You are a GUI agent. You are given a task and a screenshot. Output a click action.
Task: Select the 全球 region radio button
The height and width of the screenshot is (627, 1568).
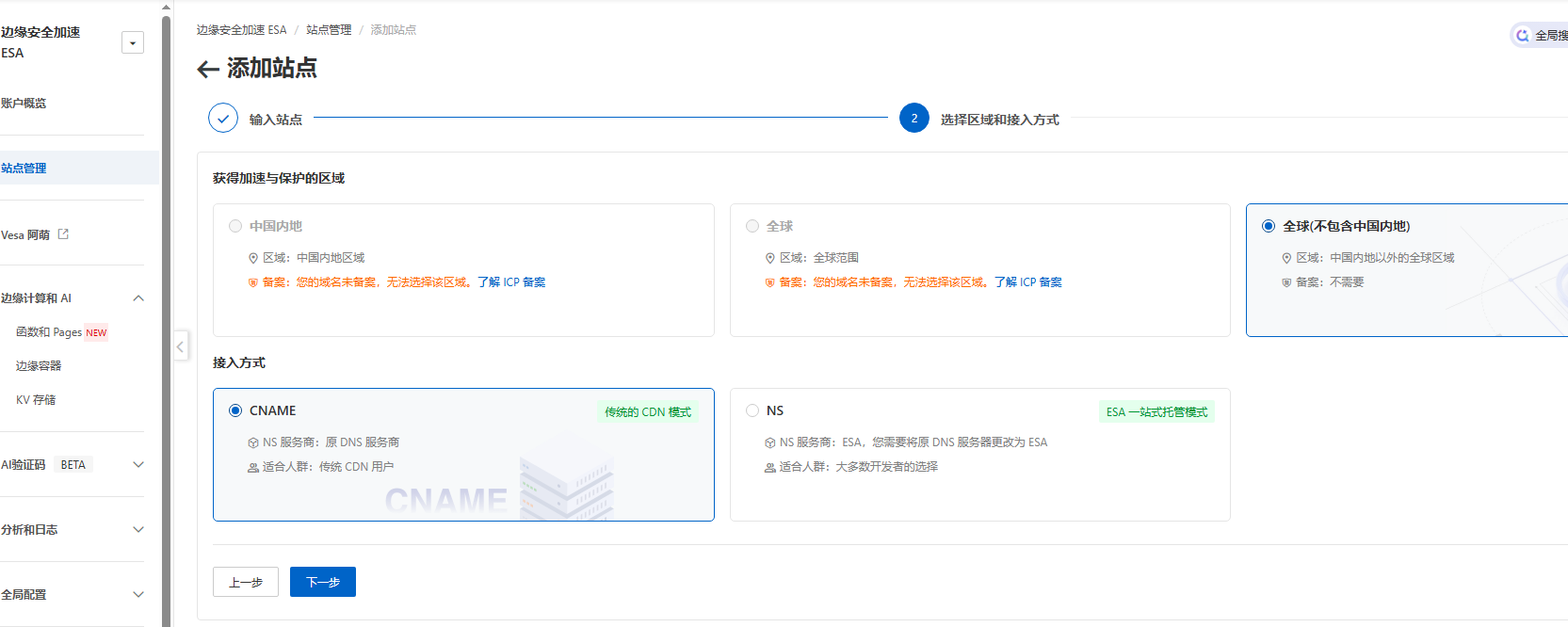click(752, 226)
